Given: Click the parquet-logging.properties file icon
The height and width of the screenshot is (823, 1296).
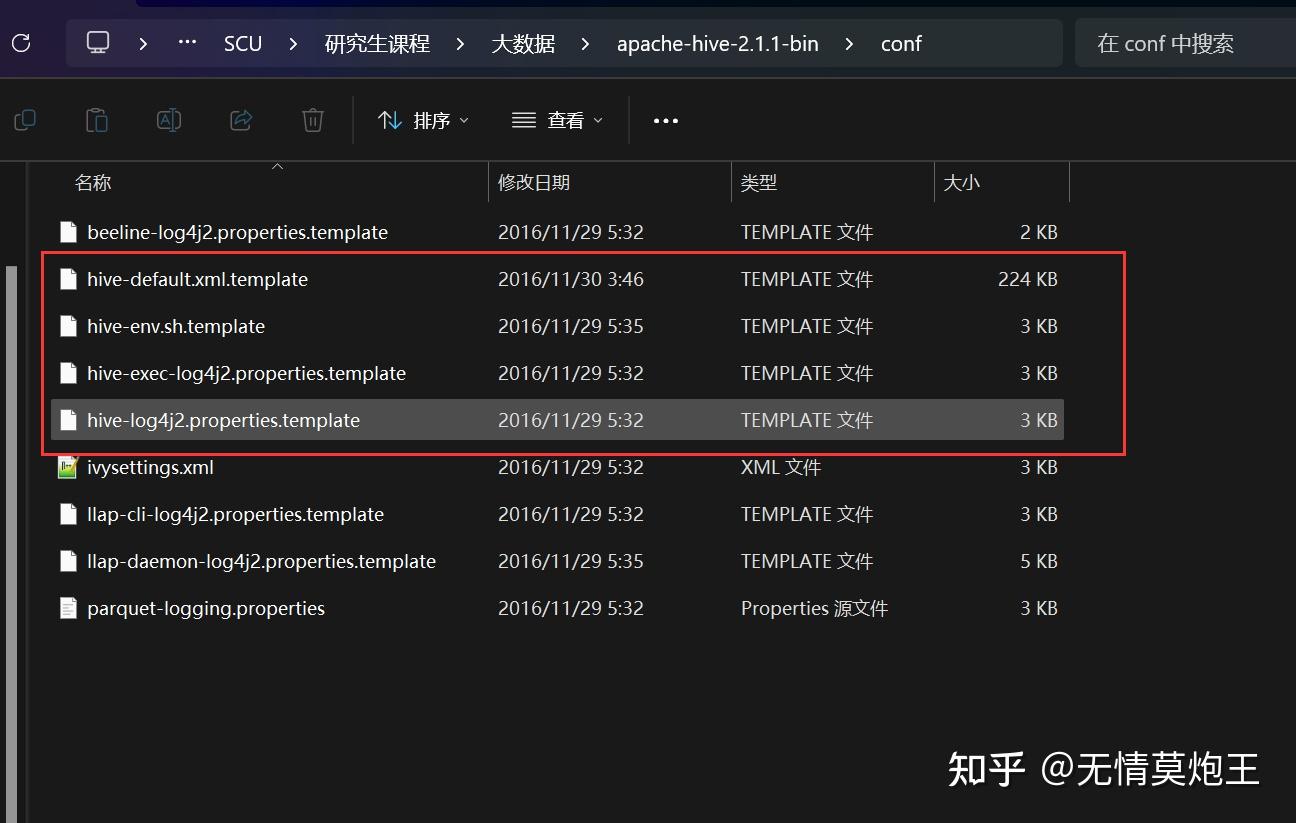Looking at the screenshot, I should click(x=68, y=608).
